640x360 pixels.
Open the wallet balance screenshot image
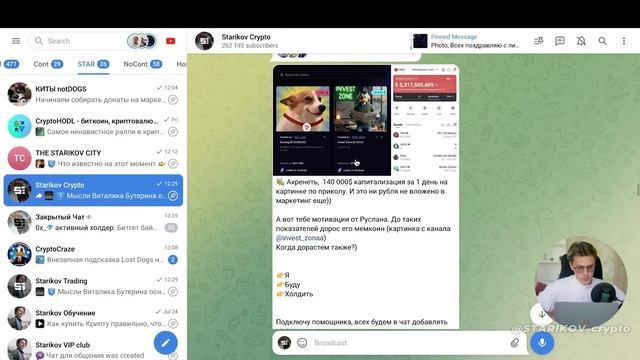click(x=425, y=120)
